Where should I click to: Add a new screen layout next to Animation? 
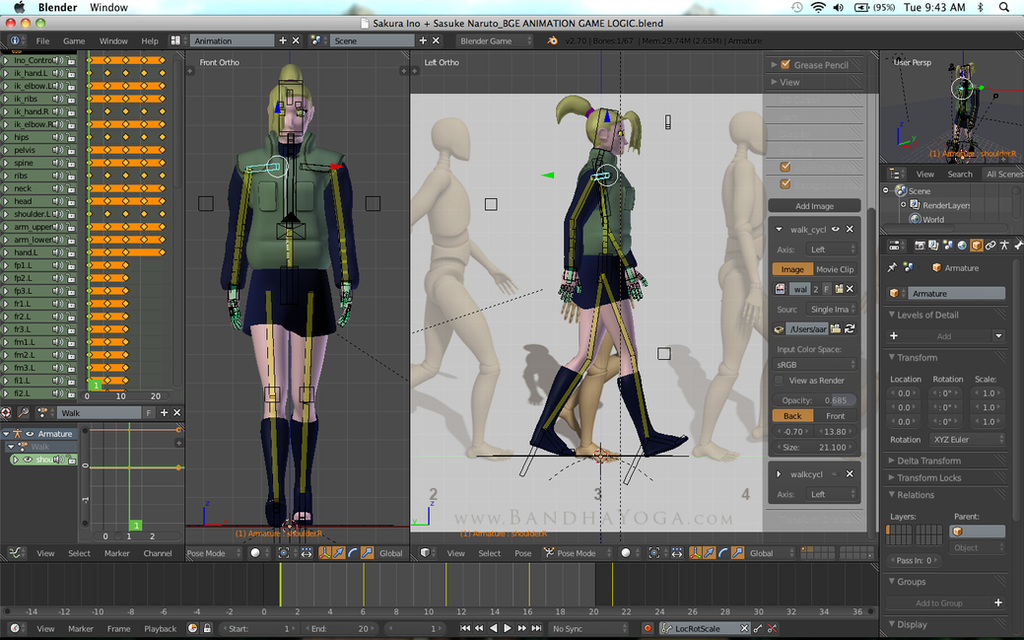(x=283, y=40)
